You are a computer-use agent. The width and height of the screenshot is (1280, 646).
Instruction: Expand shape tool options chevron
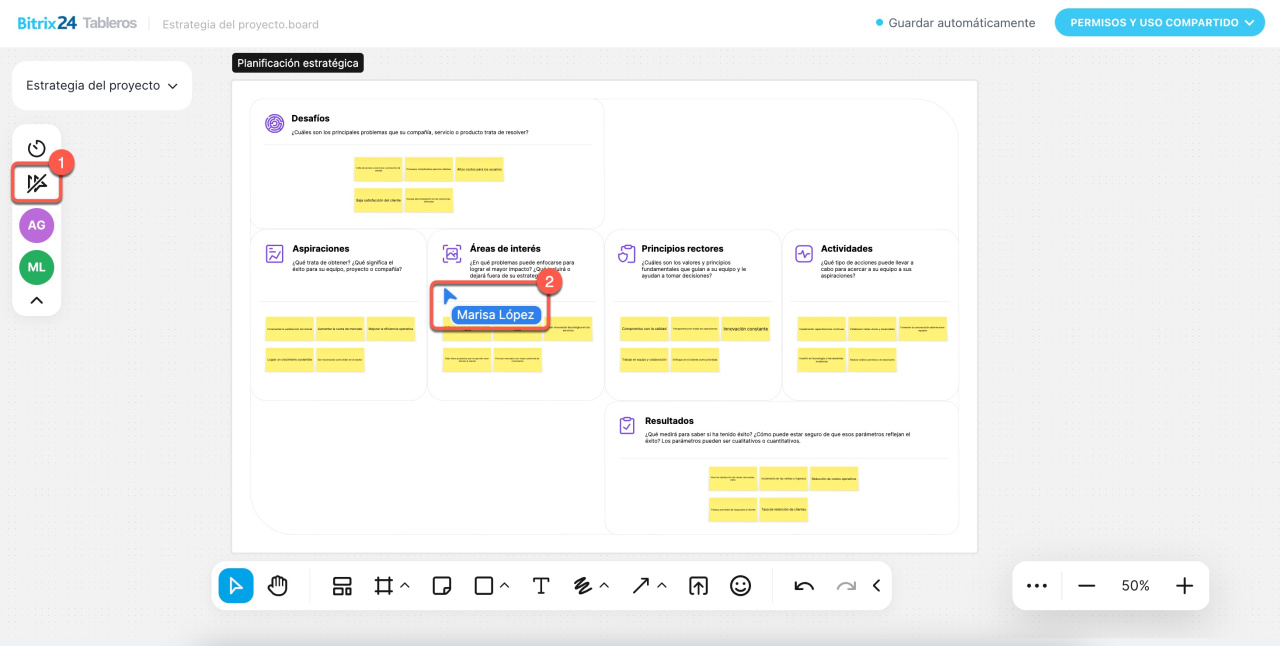(505, 586)
